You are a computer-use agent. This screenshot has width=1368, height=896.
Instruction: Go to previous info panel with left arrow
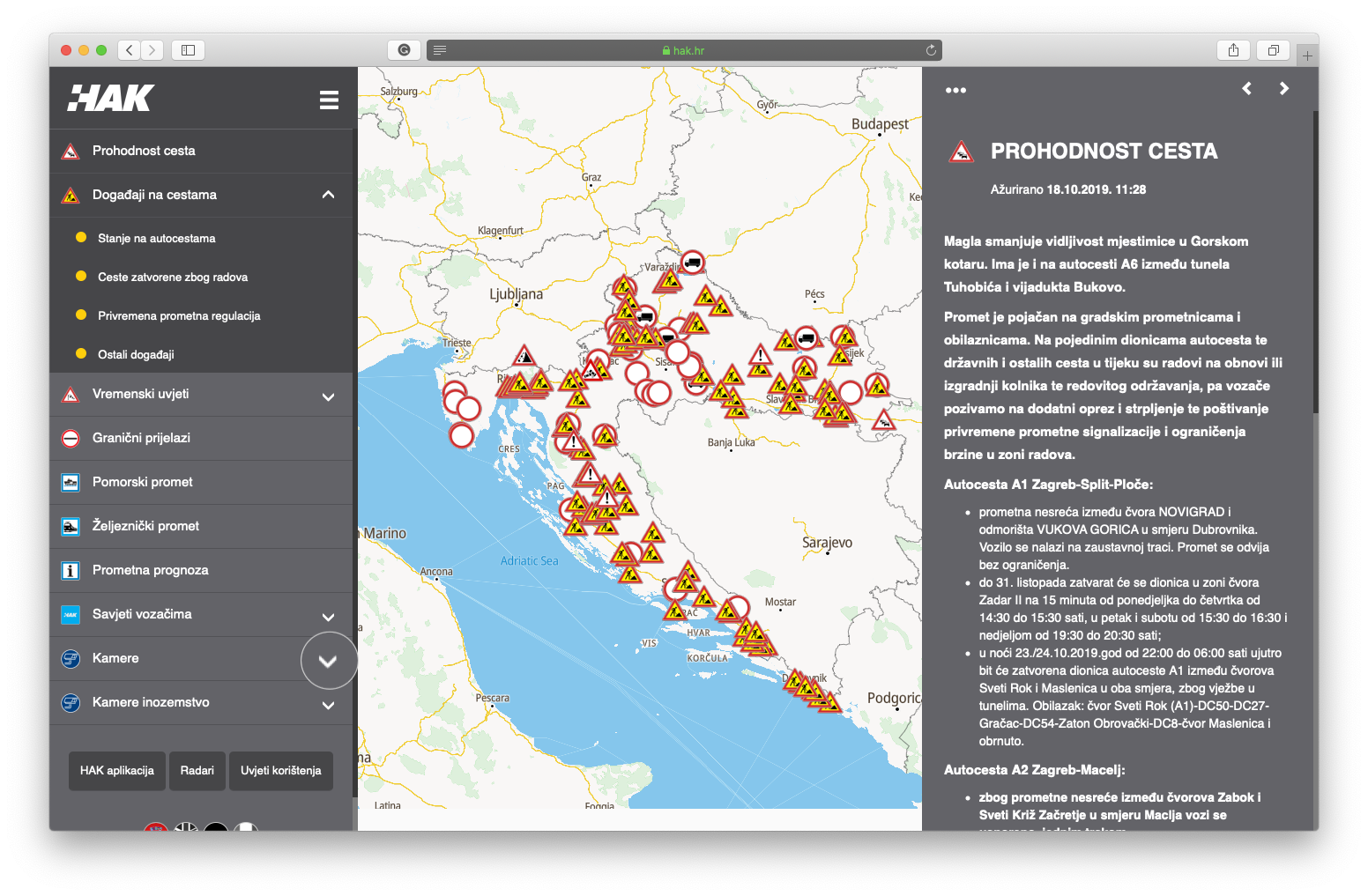(x=1246, y=88)
